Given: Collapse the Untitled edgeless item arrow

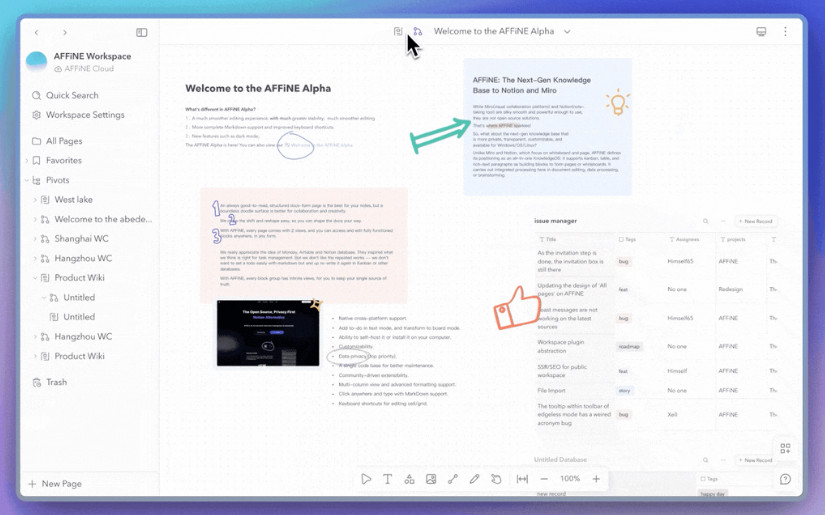Looking at the screenshot, I should pos(44,298).
